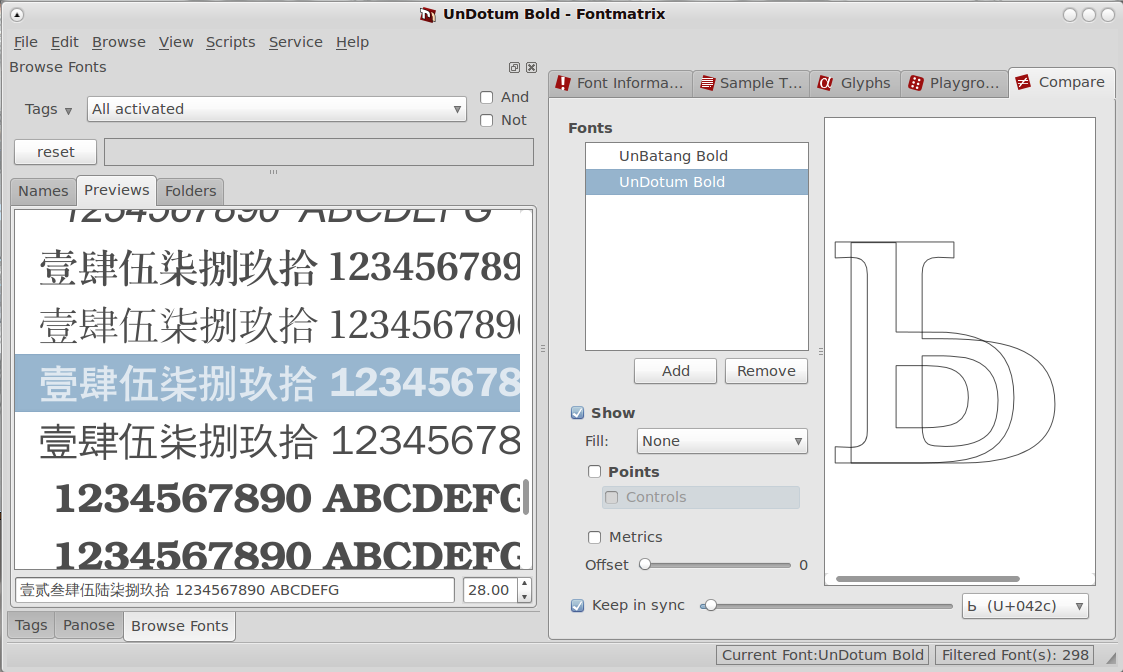Increase the preview font size with the up arrow

[525, 584]
